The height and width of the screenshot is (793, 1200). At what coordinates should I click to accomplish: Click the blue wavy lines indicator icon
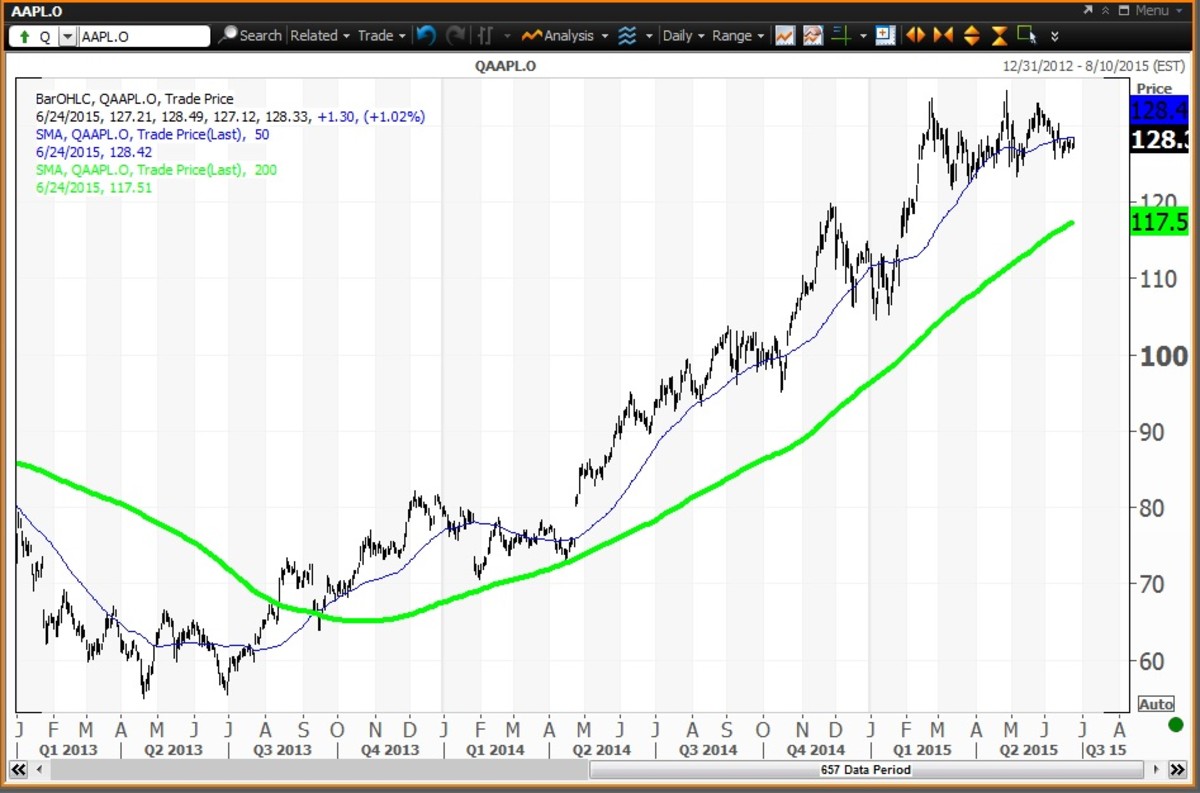pos(627,35)
